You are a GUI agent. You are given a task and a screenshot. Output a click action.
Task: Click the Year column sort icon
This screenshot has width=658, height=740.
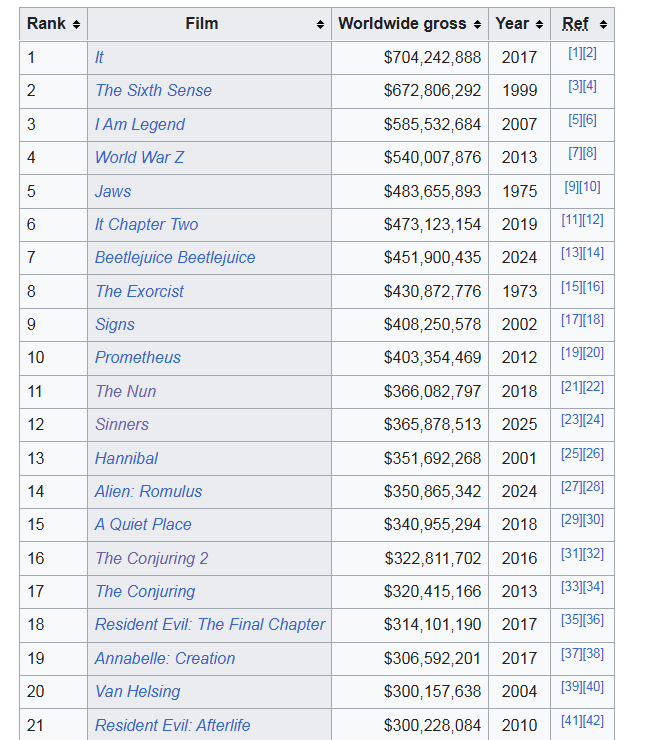[540, 25]
